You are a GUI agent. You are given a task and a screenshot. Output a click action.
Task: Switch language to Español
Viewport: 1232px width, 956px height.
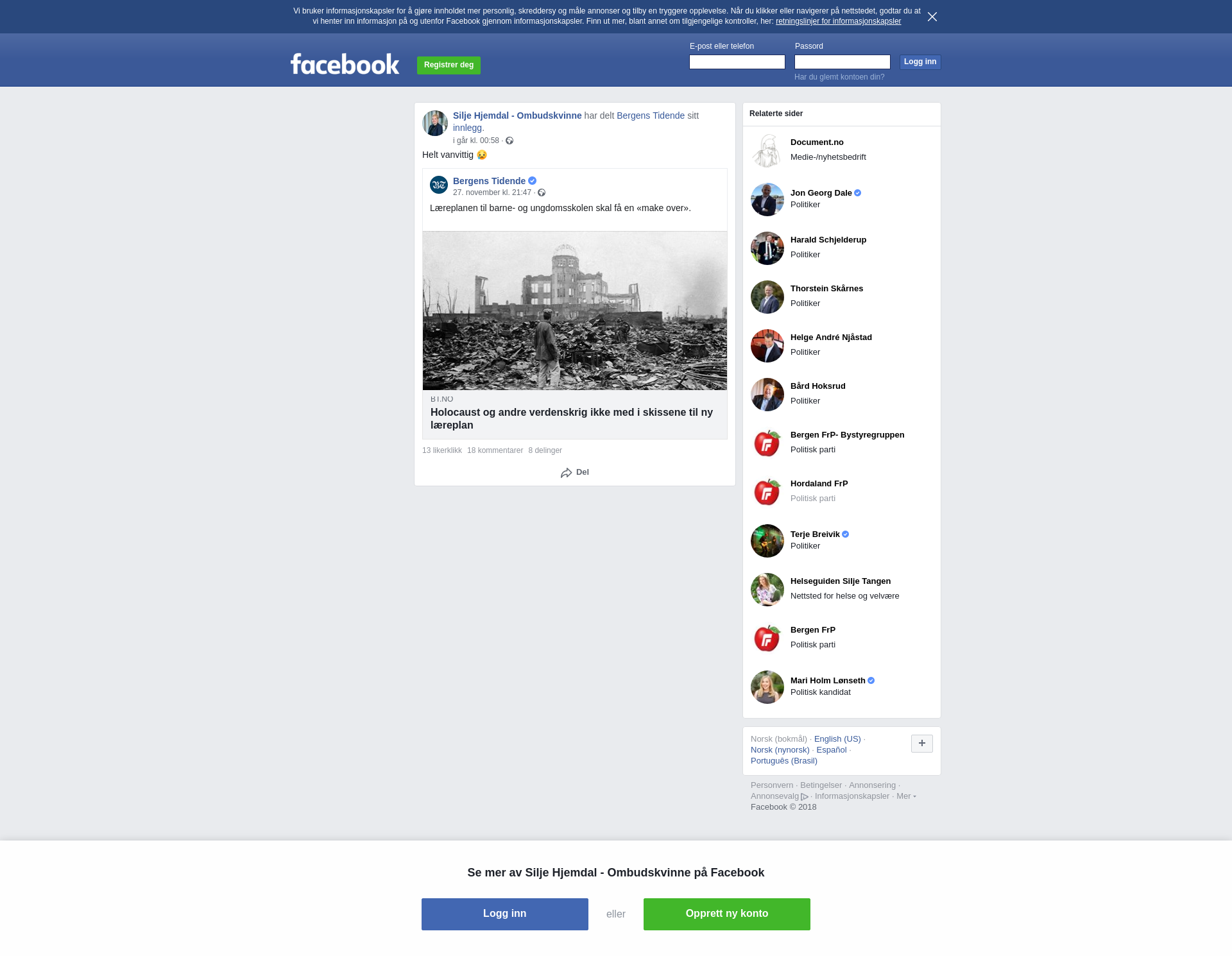pos(832,750)
